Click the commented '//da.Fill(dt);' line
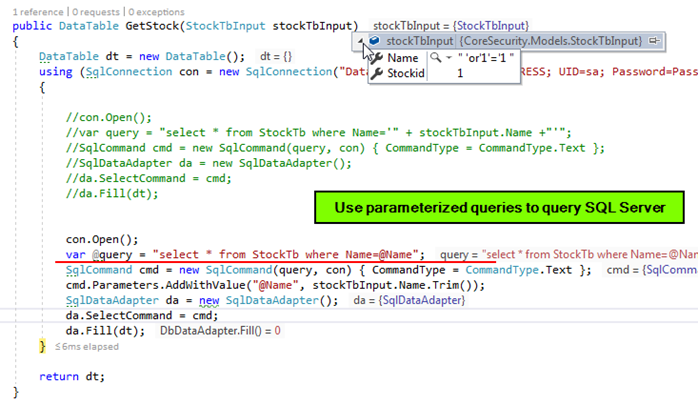This screenshot has width=698, height=405. tap(112, 194)
